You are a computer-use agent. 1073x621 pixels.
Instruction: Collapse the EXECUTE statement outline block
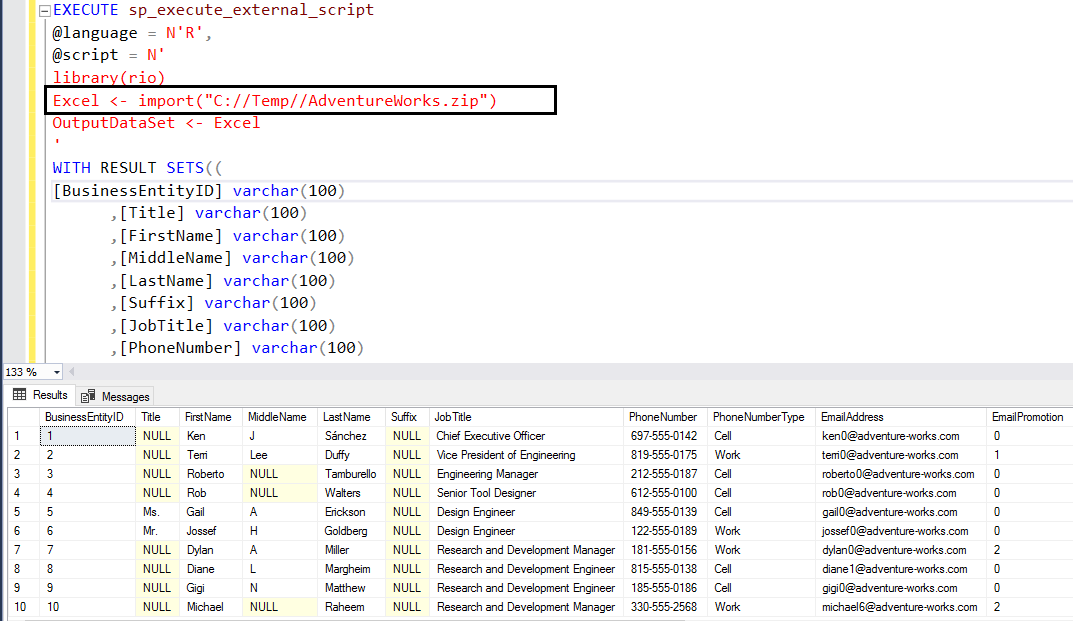pos(44,10)
